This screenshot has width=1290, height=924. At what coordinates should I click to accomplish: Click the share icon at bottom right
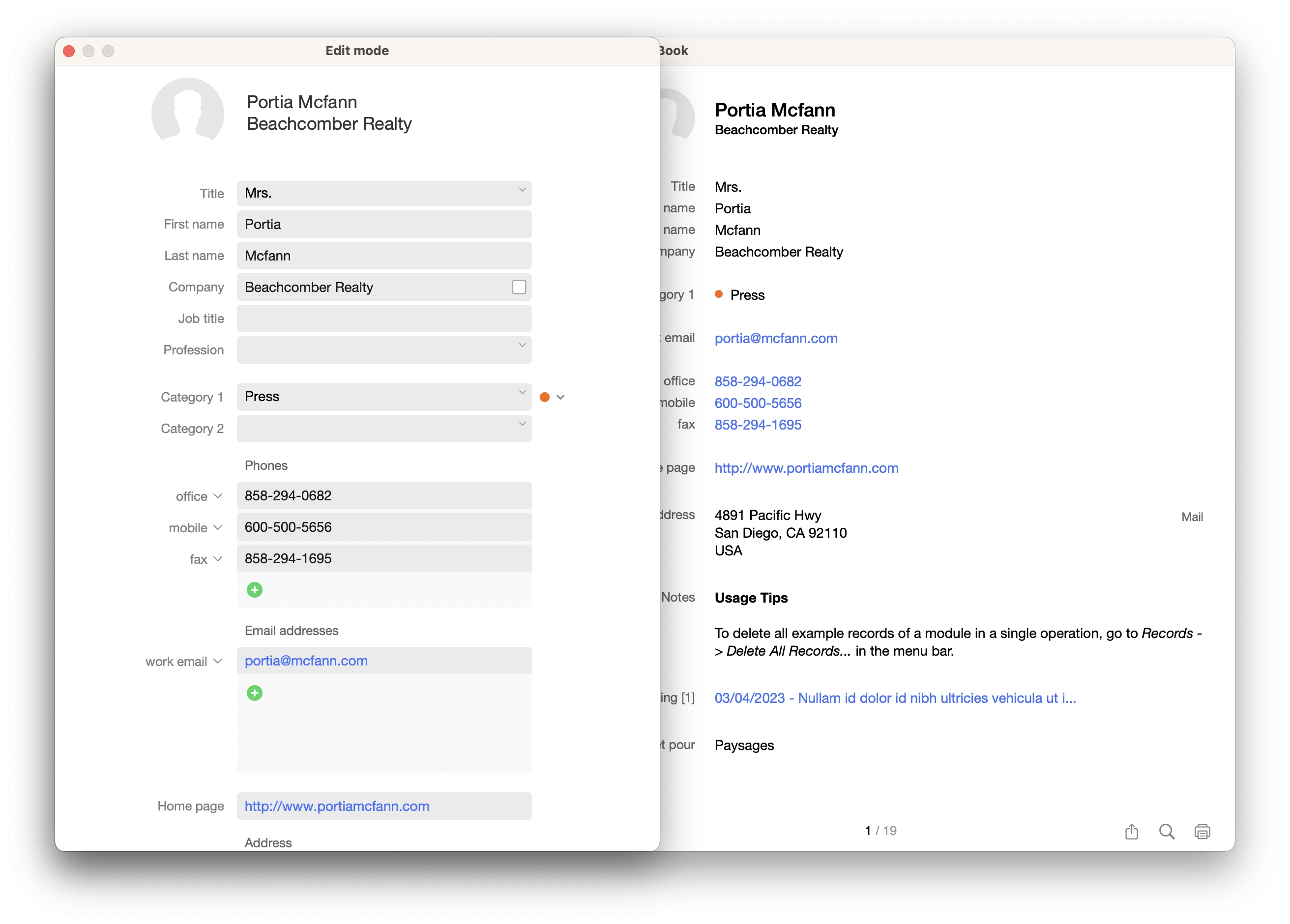click(x=1131, y=831)
